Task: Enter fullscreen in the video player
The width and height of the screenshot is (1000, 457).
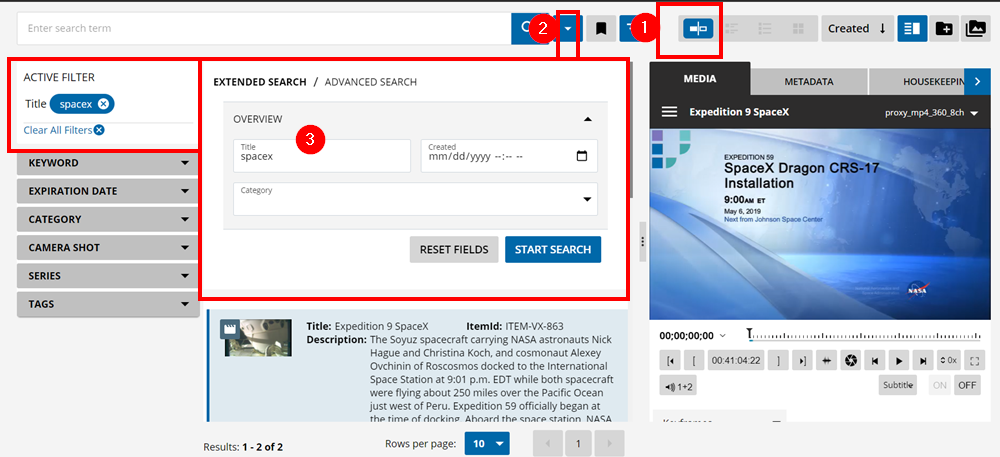Action: point(975,360)
